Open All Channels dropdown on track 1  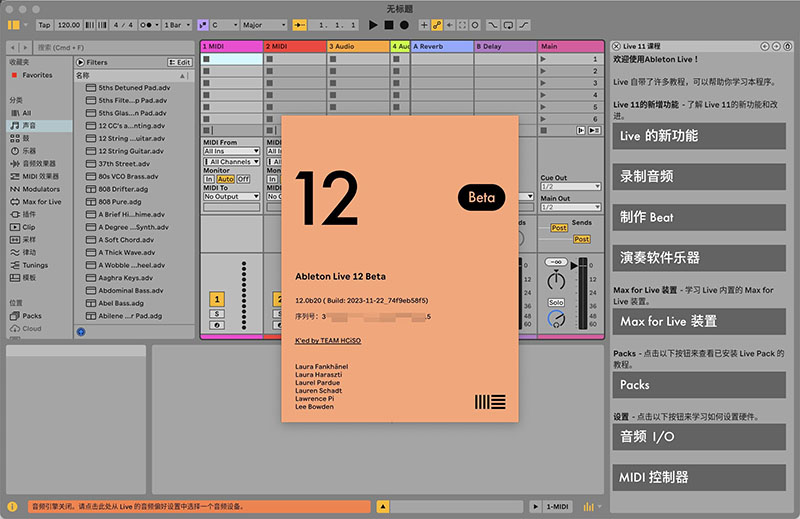231,162
